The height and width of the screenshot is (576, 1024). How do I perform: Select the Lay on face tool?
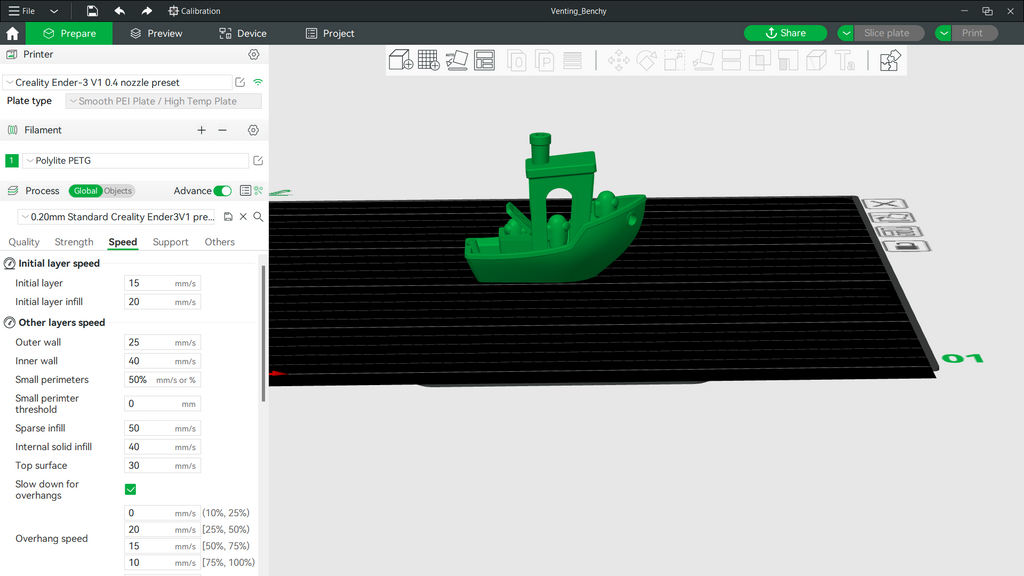pos(703,61)
